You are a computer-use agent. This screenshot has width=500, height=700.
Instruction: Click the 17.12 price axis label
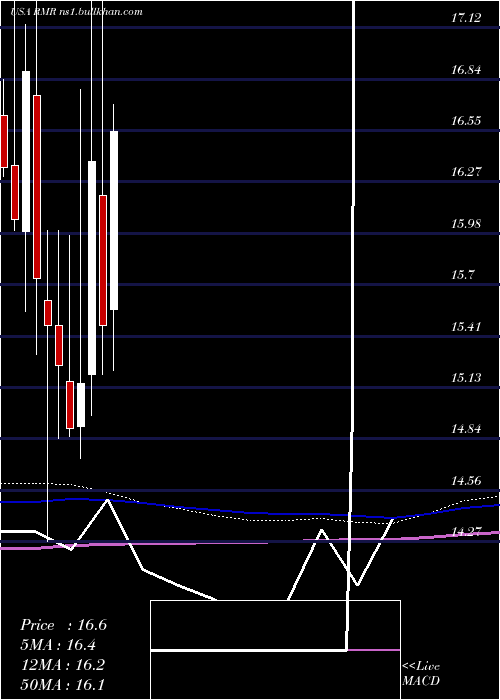(466, 18)
